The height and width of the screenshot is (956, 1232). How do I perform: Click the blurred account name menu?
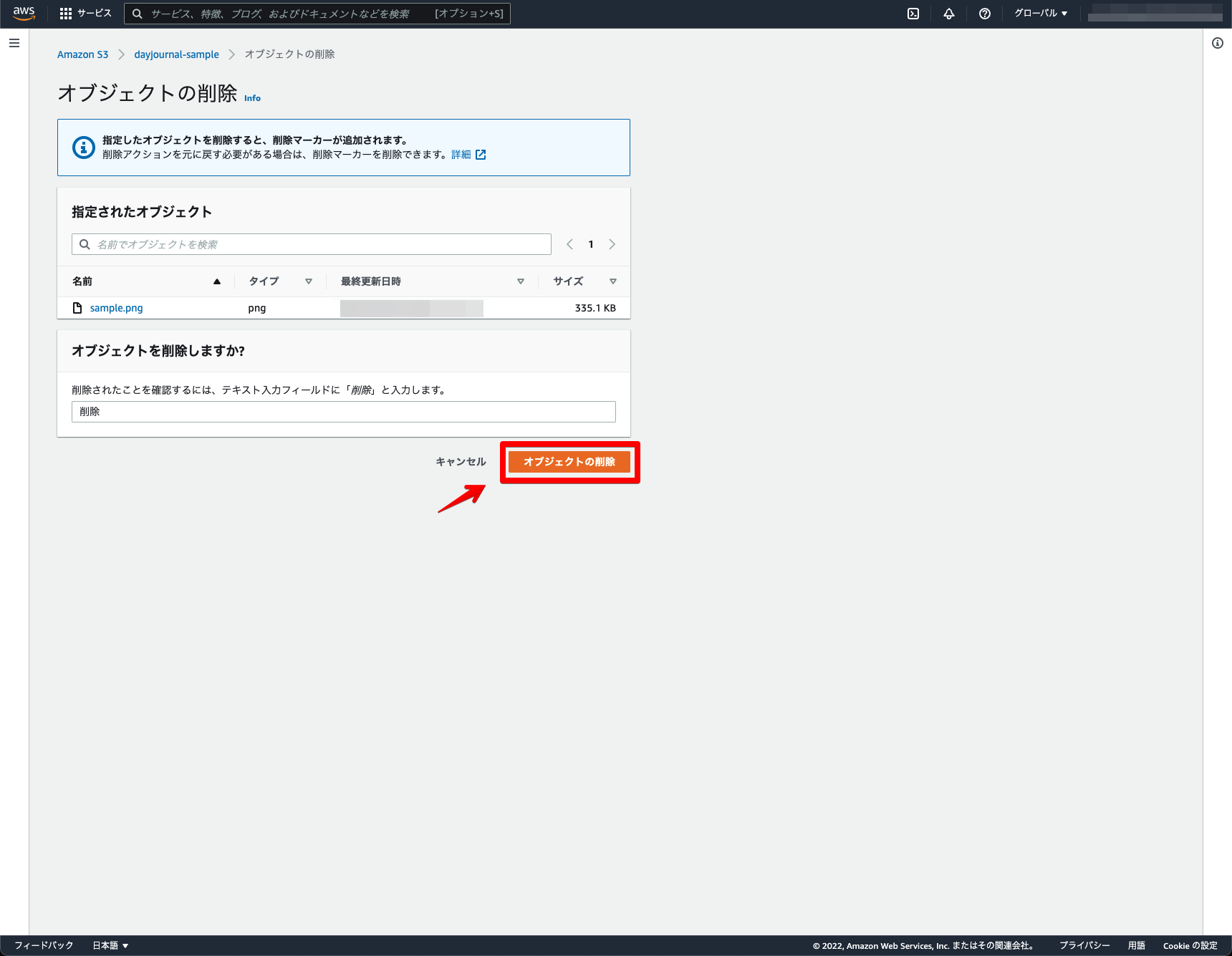(1155, 14)
